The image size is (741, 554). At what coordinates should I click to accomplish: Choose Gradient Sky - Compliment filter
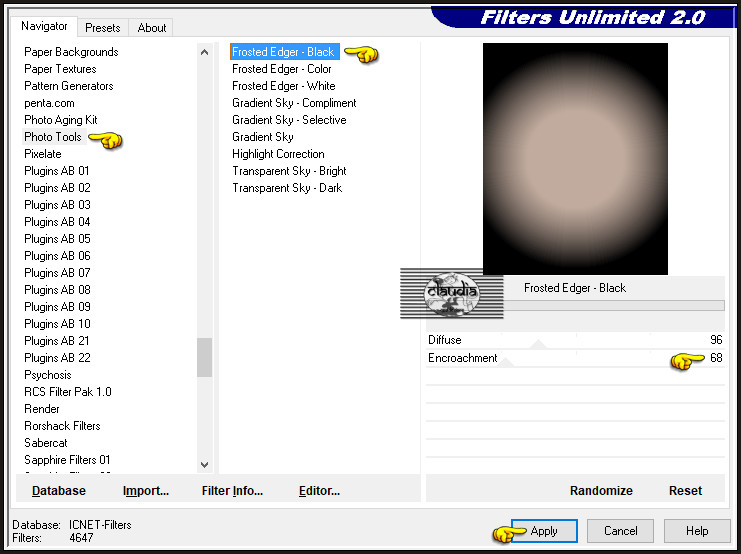coord(294,103)
